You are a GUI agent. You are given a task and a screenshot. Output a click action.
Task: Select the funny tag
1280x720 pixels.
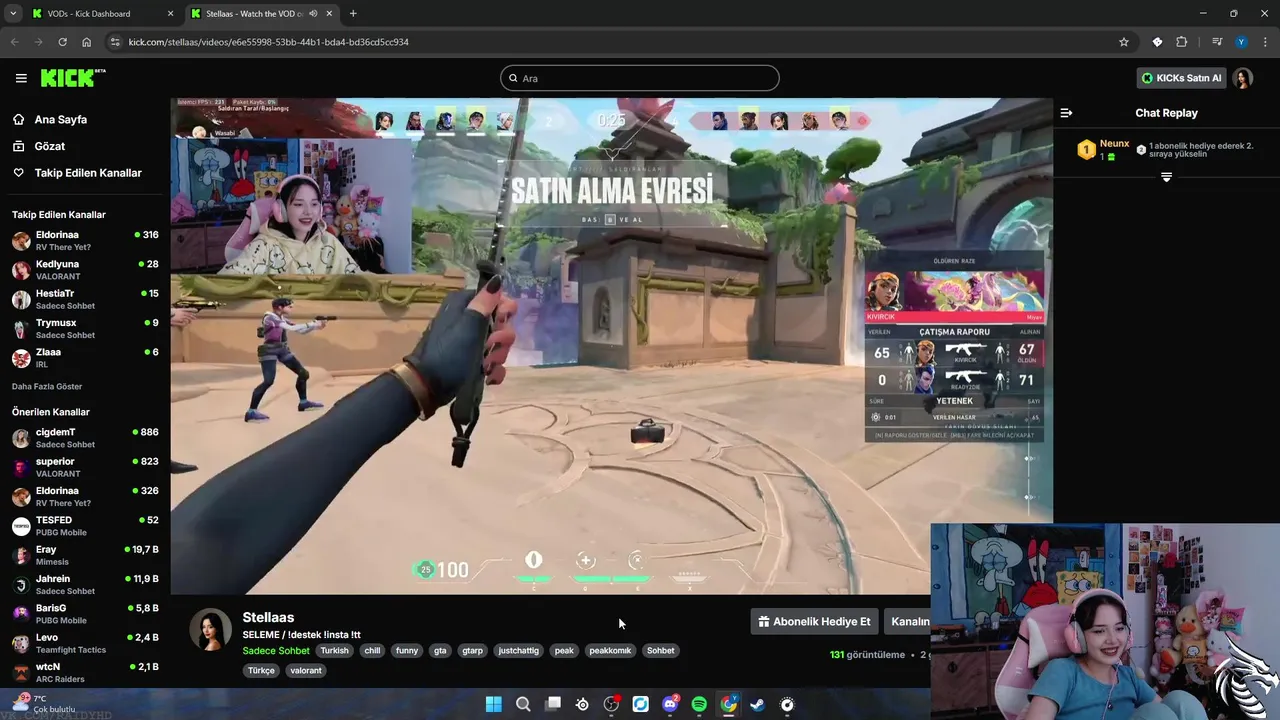tap(407, 650)
